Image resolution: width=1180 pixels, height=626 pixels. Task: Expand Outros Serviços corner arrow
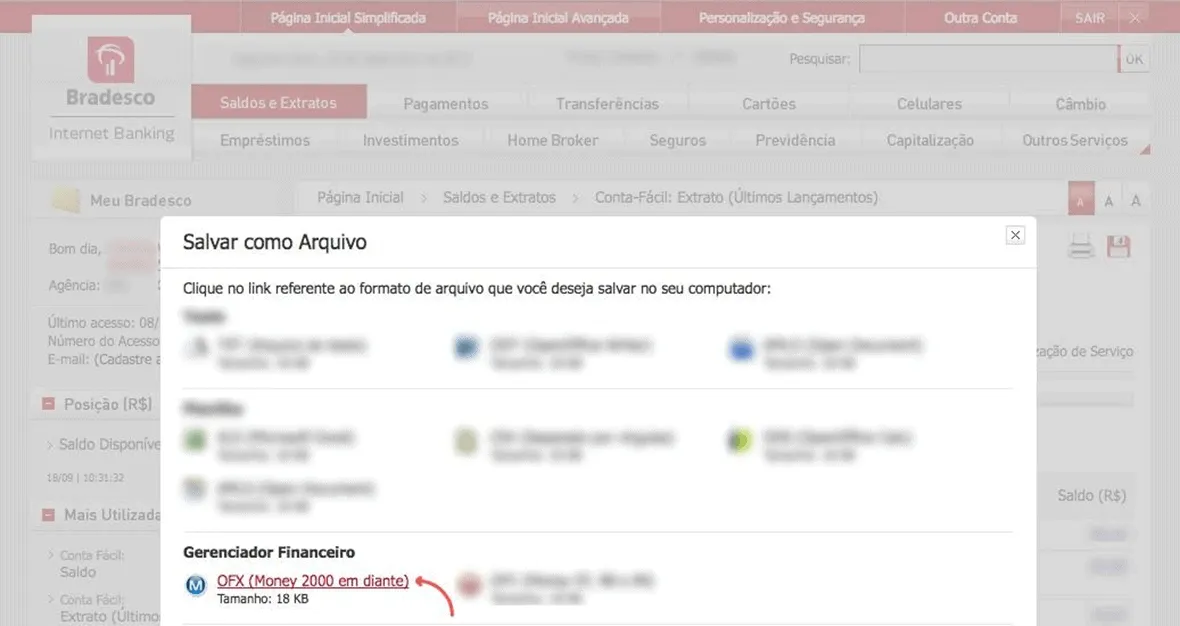pos(1145,150)
